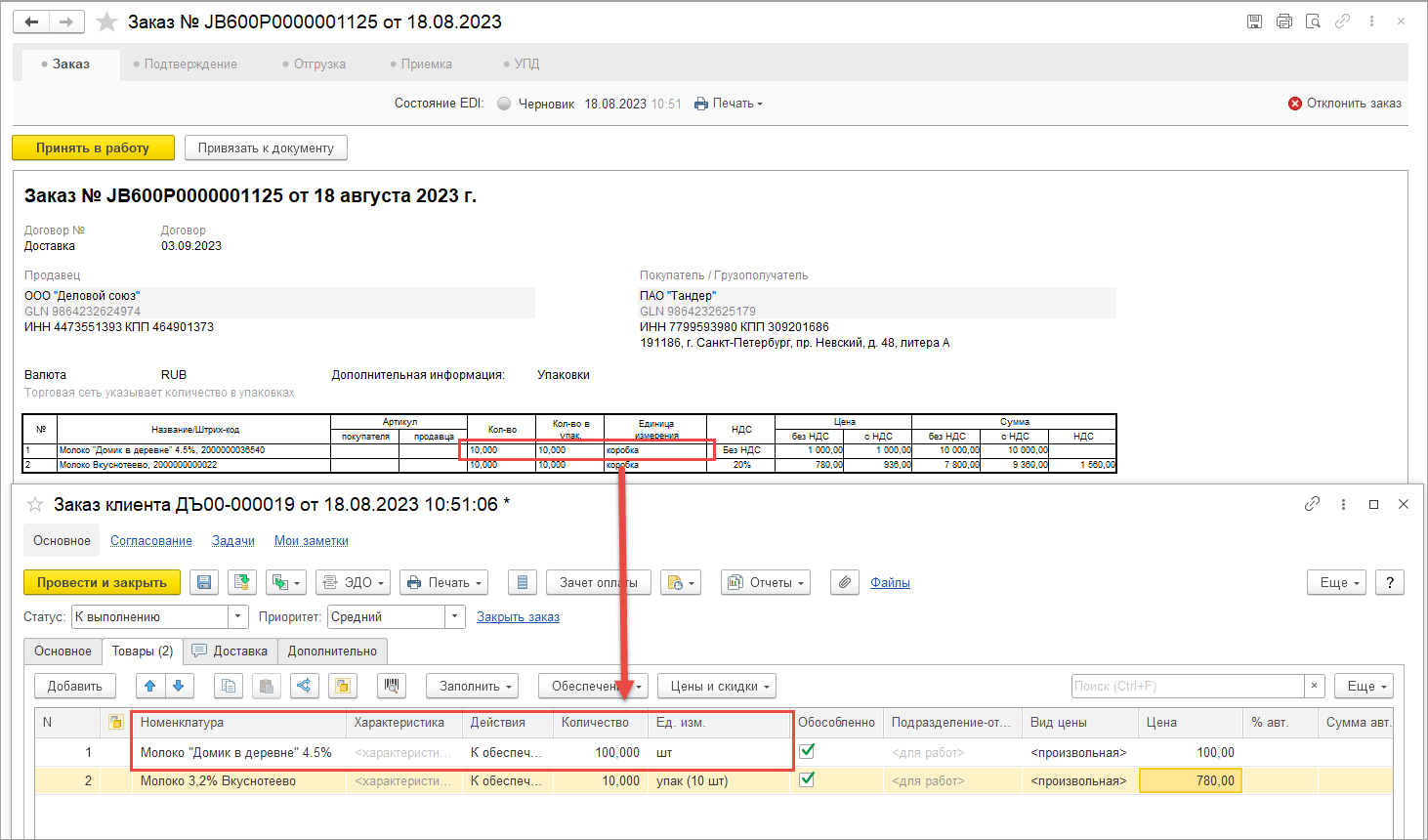Open the Подтверждение stage tab
This screenshot has width=1428, height=840.
pyautogui.click(x=186, y=63)
